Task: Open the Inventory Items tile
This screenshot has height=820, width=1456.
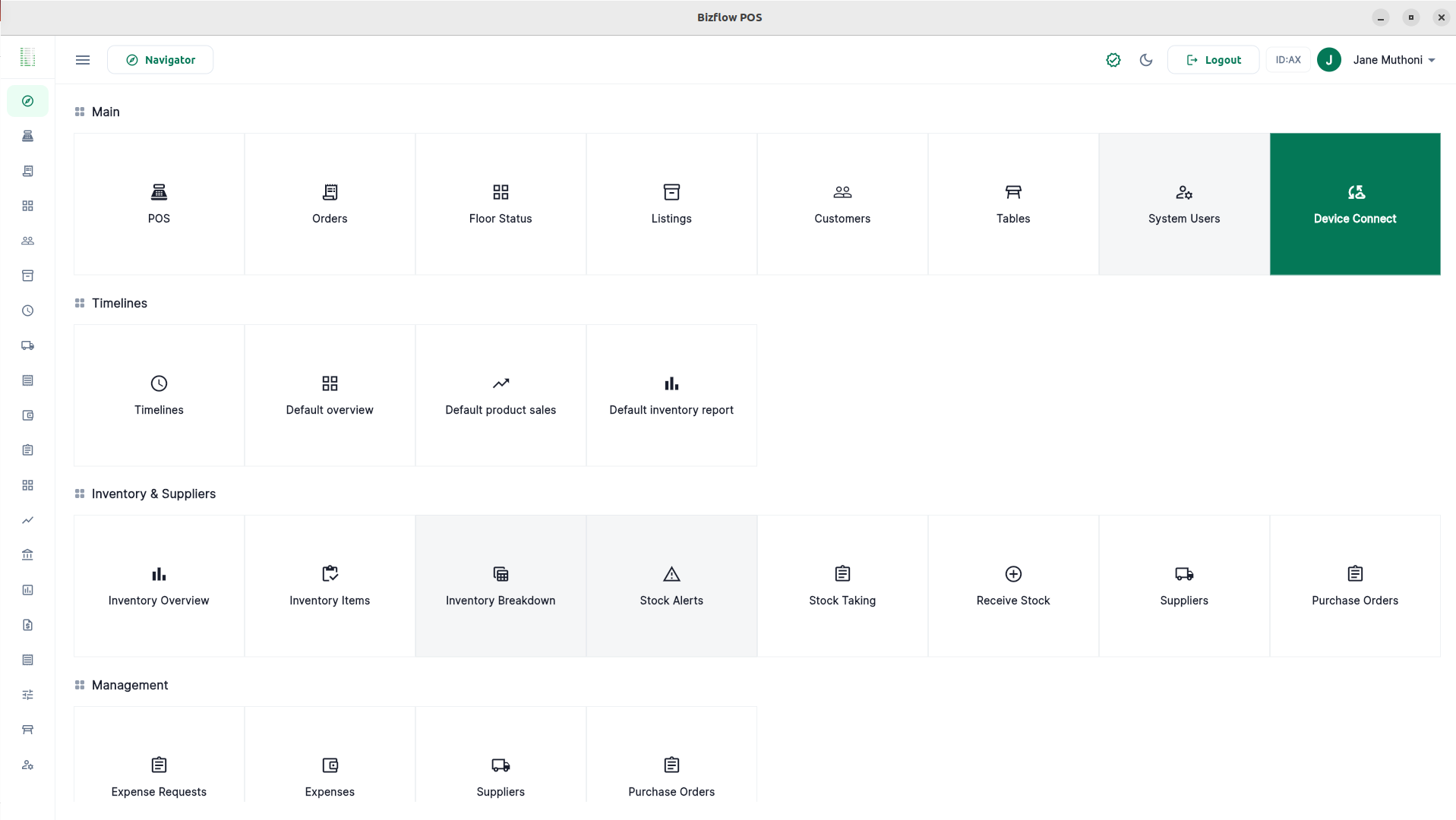Action: [x=330, y=585]
